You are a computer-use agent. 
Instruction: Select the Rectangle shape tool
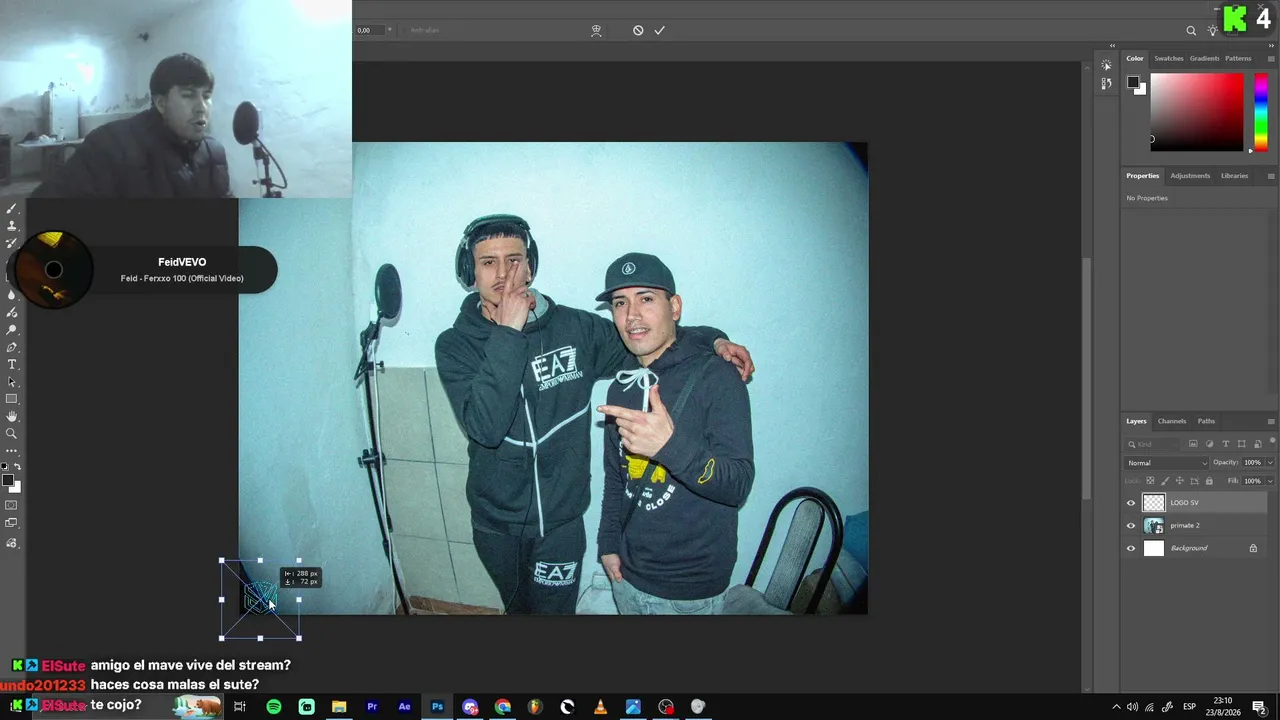point(12,399)
